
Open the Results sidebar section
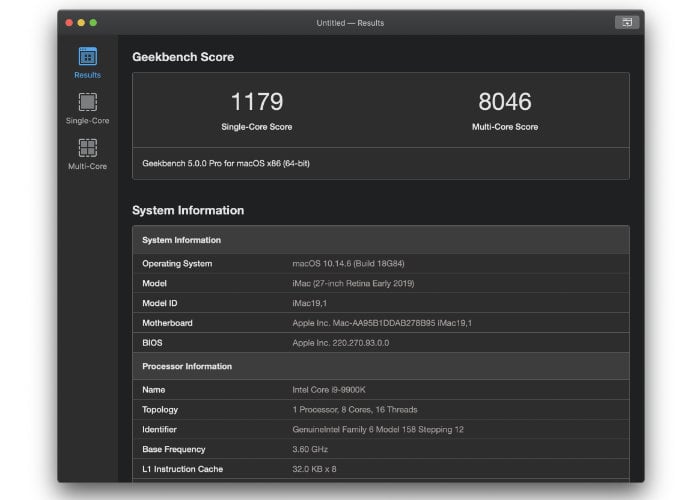(x=88, y=63)
